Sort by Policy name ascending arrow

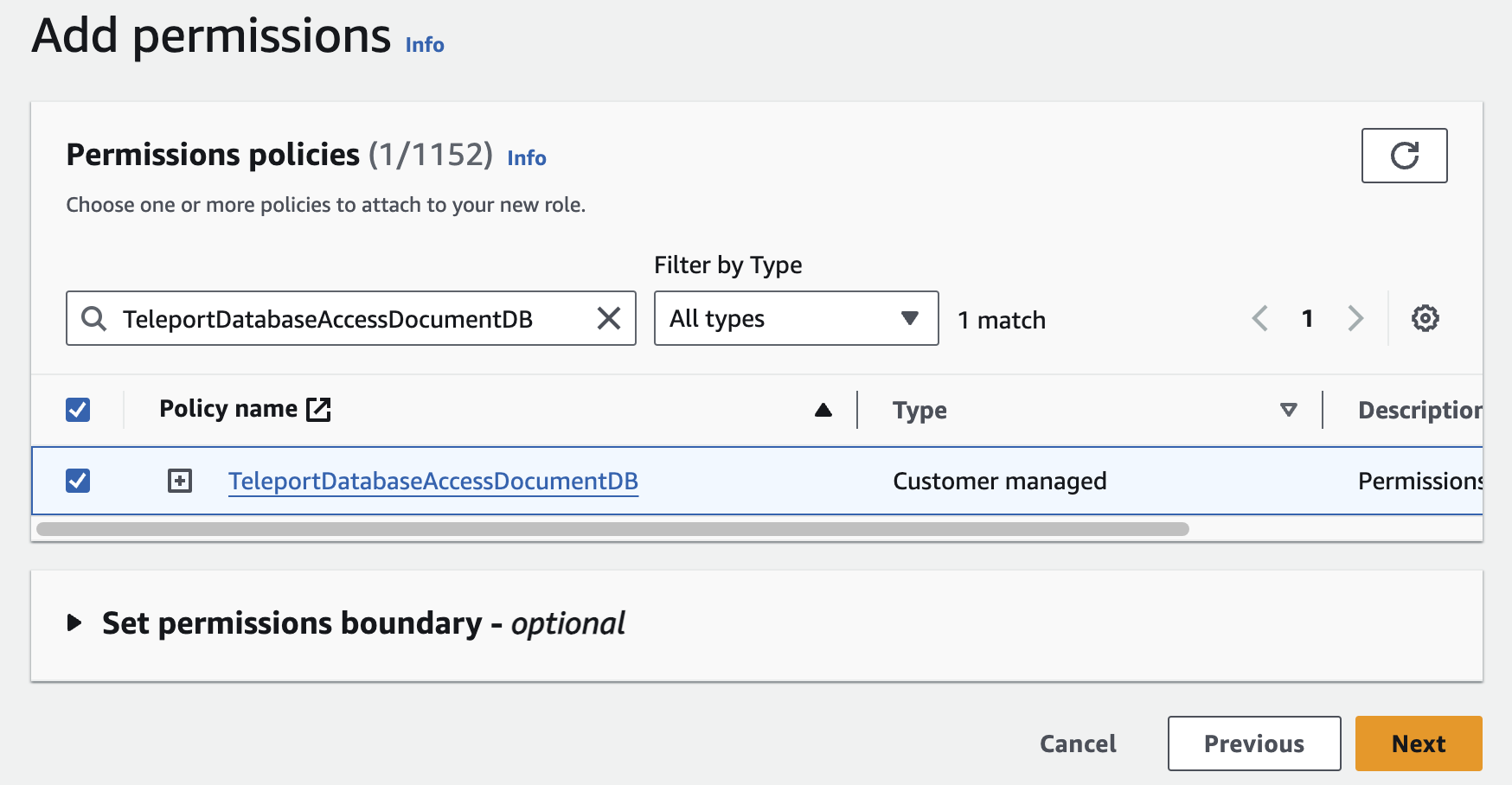tap(823, 410)
